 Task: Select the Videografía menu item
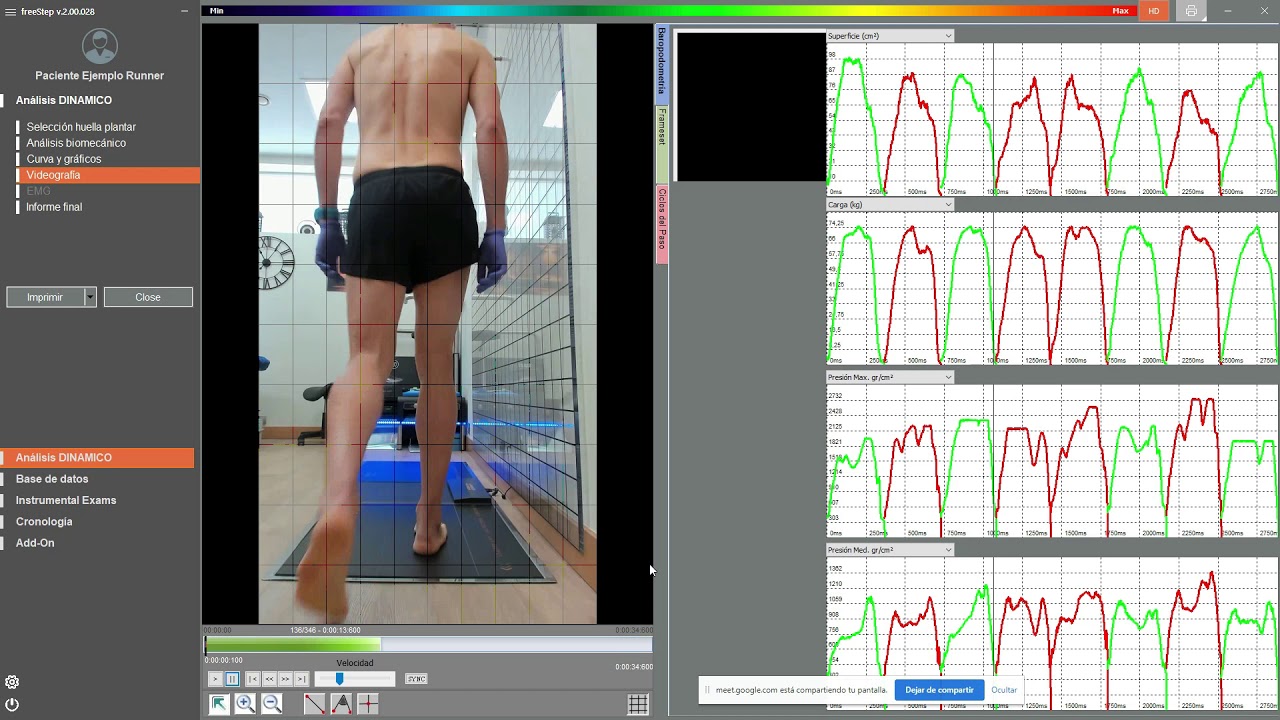pyautogui.click(x=107, y=175)
